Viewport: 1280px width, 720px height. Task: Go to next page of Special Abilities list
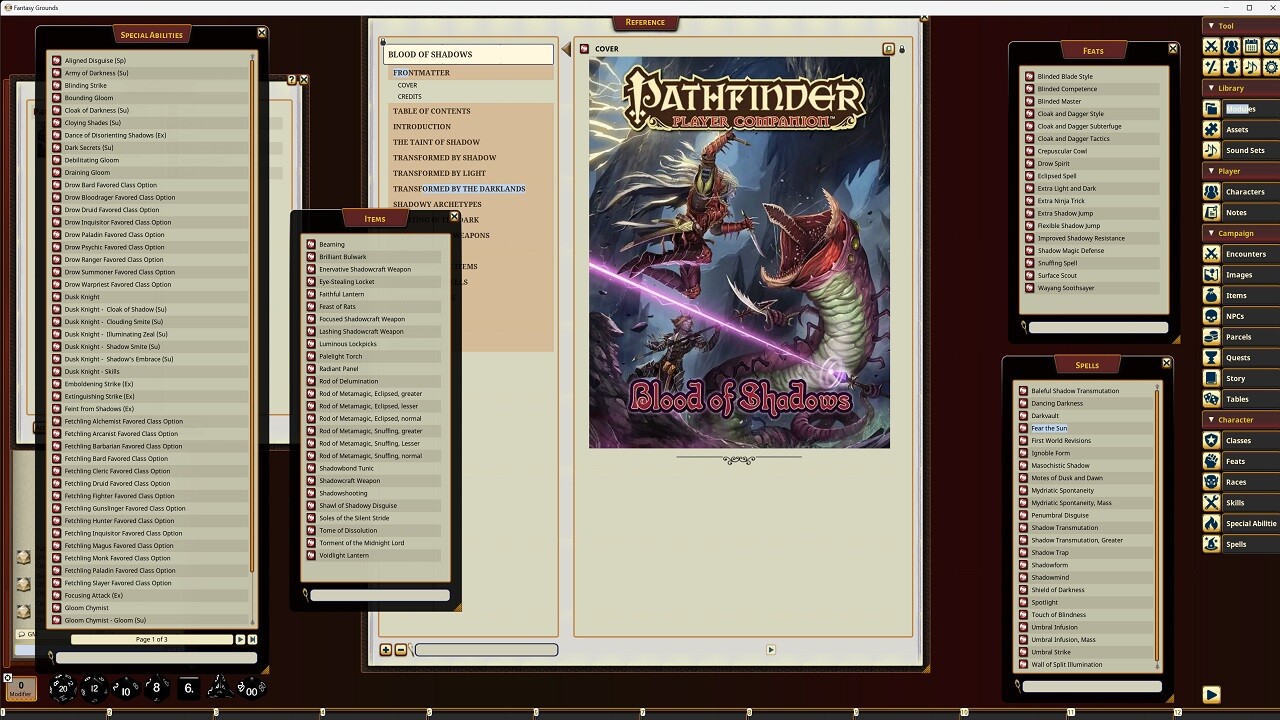(239, 639)
